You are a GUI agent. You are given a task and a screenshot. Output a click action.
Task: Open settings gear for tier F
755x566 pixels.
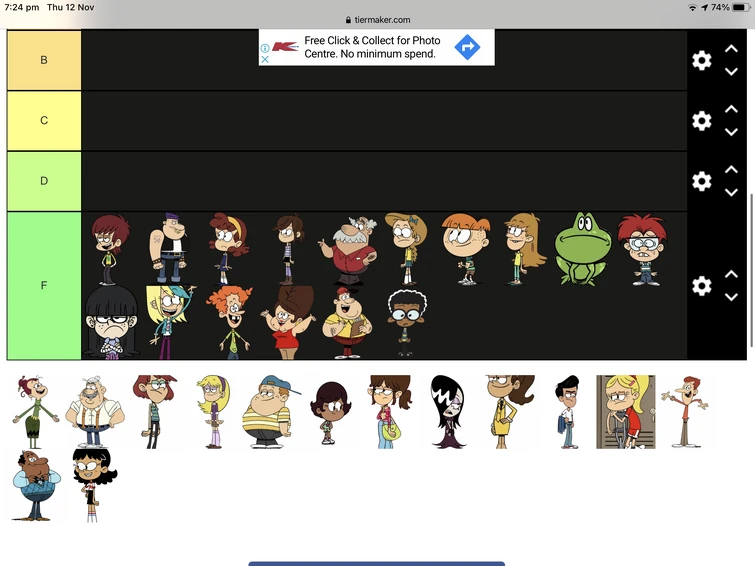coord(702,286)
